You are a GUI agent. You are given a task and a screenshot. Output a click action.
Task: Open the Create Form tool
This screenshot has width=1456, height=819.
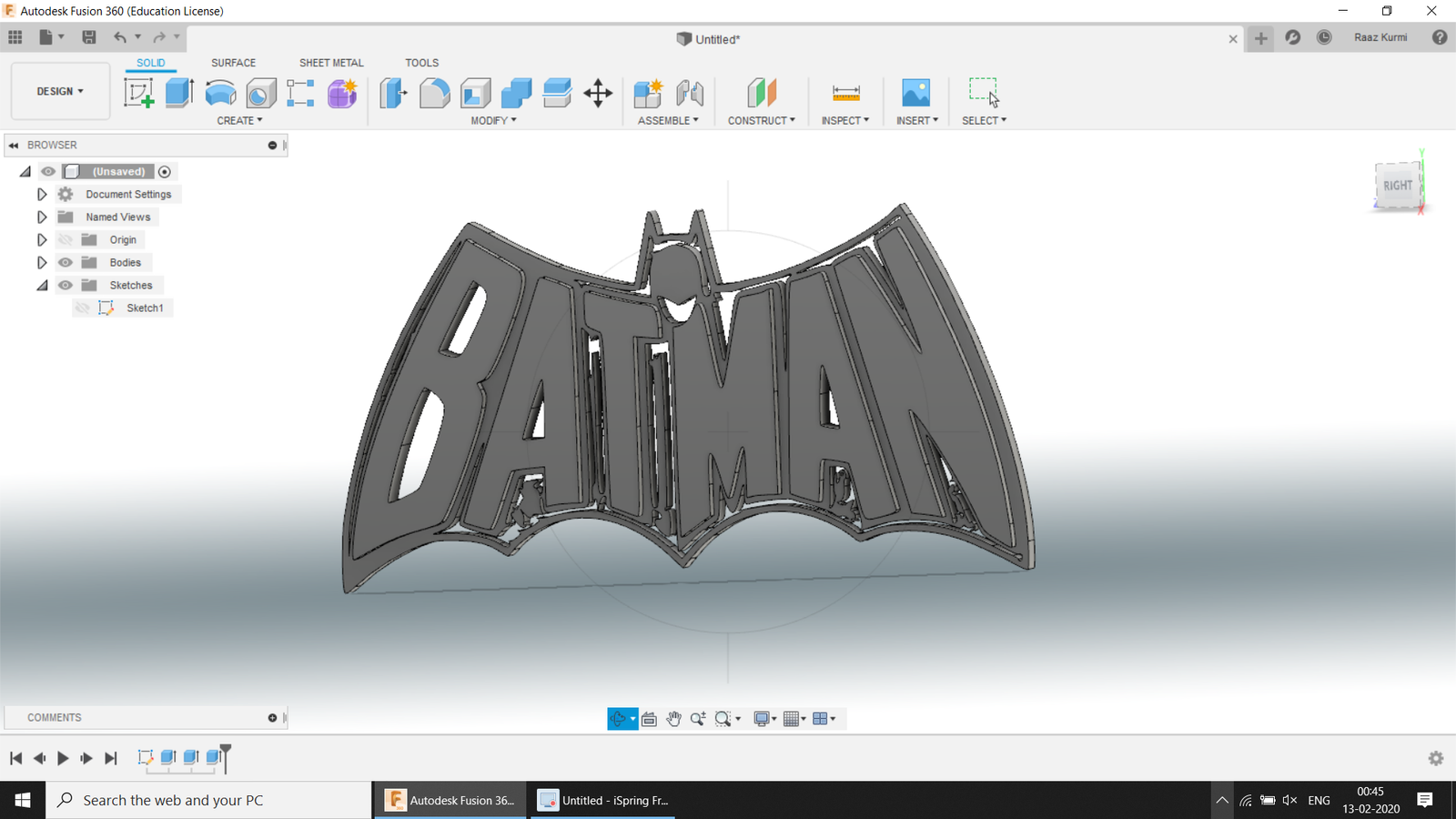(342, 93)
